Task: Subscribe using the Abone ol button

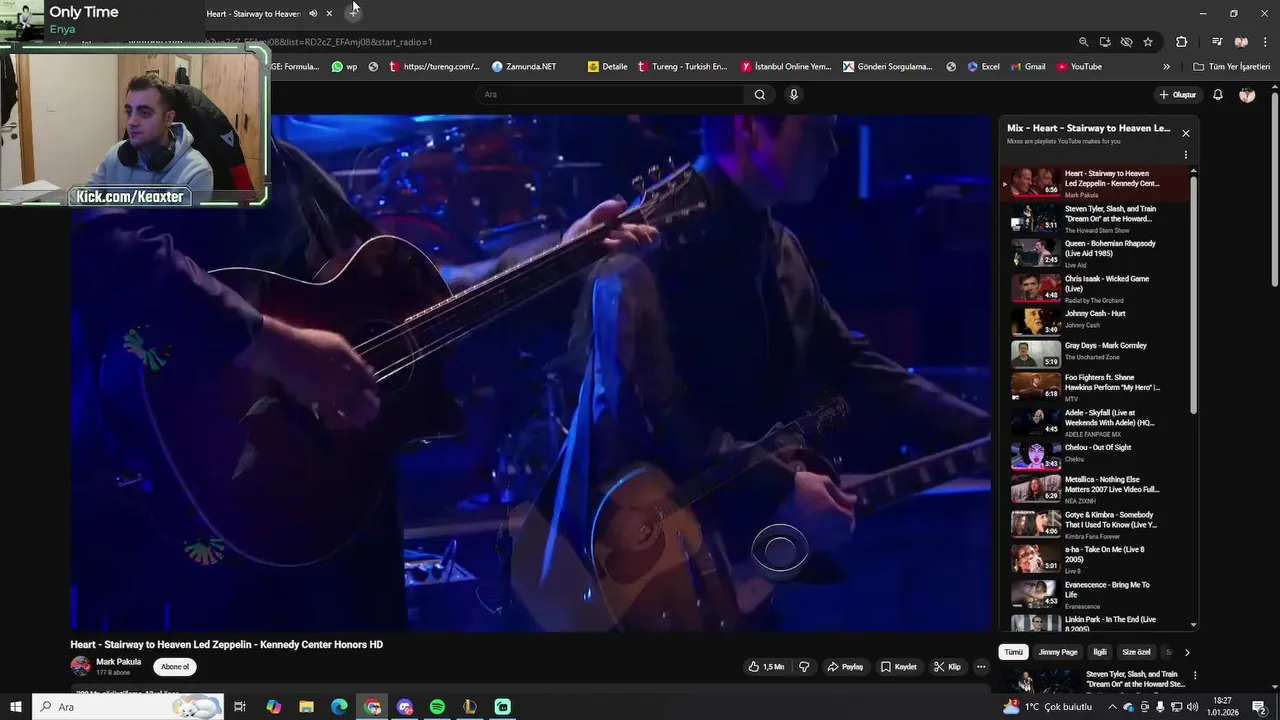Action: (x=175, y=667)
